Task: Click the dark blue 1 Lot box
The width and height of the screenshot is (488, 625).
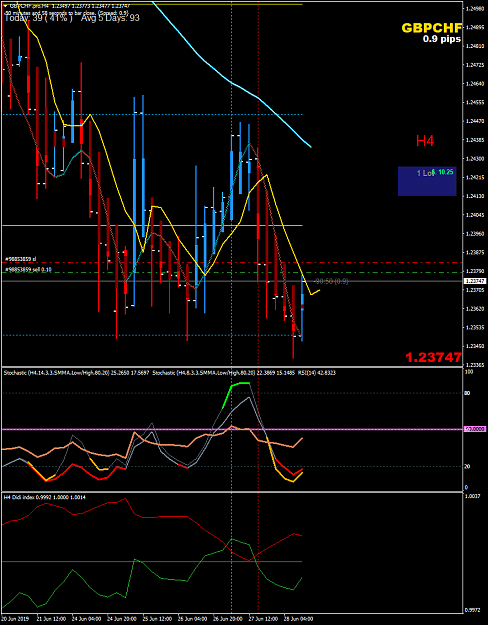Action: click(x=427, y=181)
